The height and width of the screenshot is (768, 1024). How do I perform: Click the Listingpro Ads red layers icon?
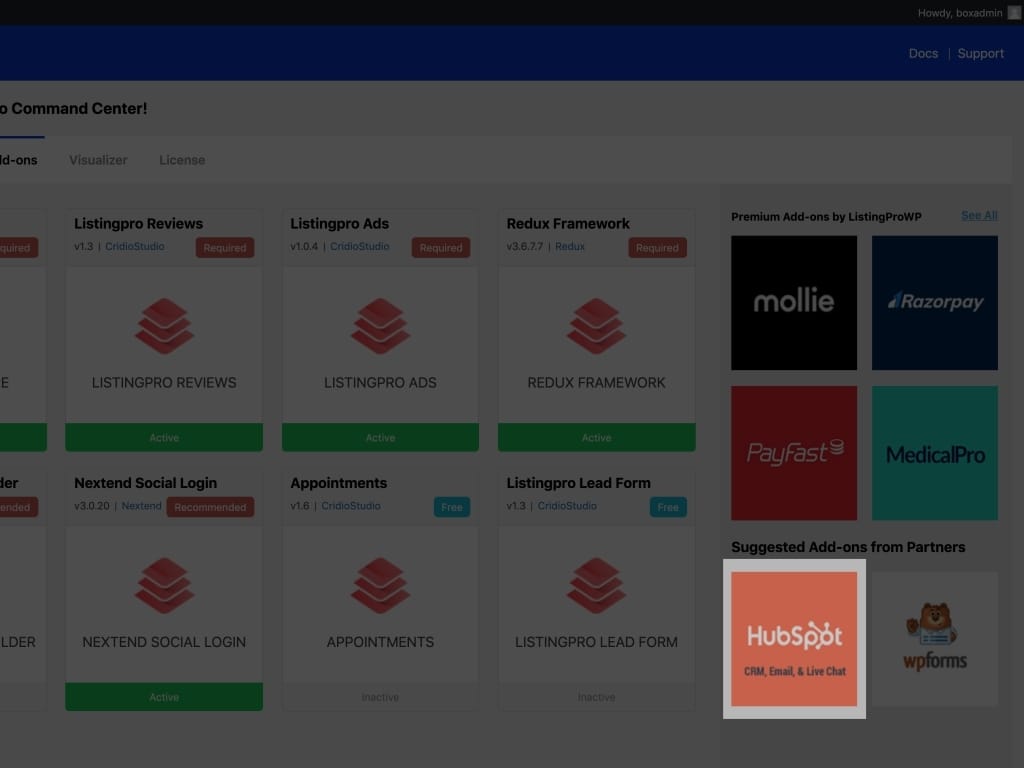[x=380, y=326]
